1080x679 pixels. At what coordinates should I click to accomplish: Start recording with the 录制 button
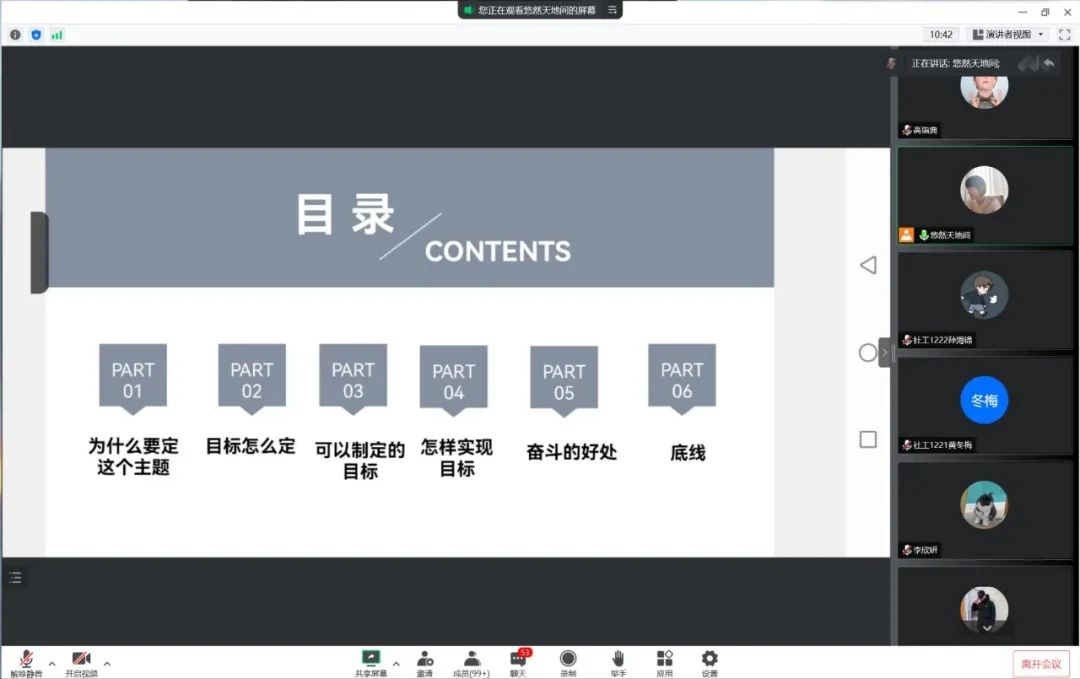point(568,659)
